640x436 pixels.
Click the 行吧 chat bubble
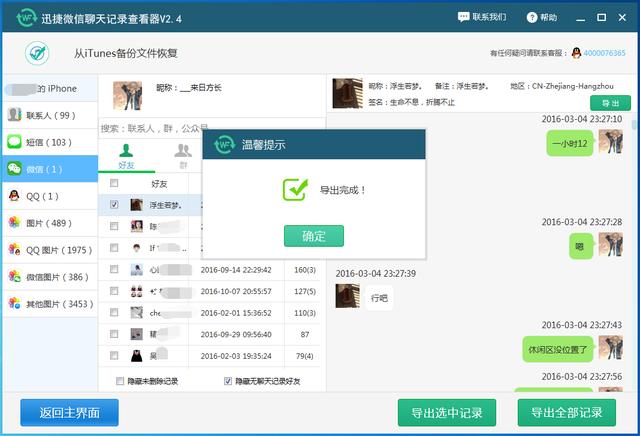[379, 298]
